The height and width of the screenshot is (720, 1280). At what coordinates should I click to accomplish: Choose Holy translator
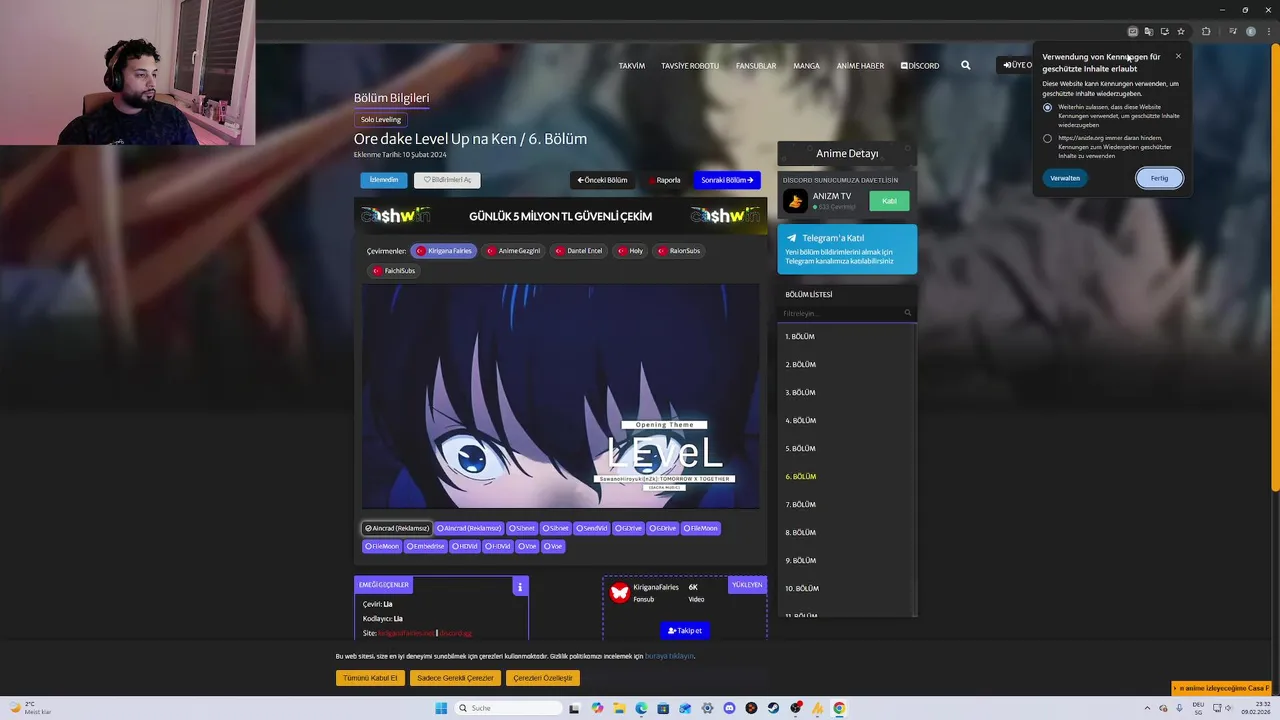coord(630,251)
